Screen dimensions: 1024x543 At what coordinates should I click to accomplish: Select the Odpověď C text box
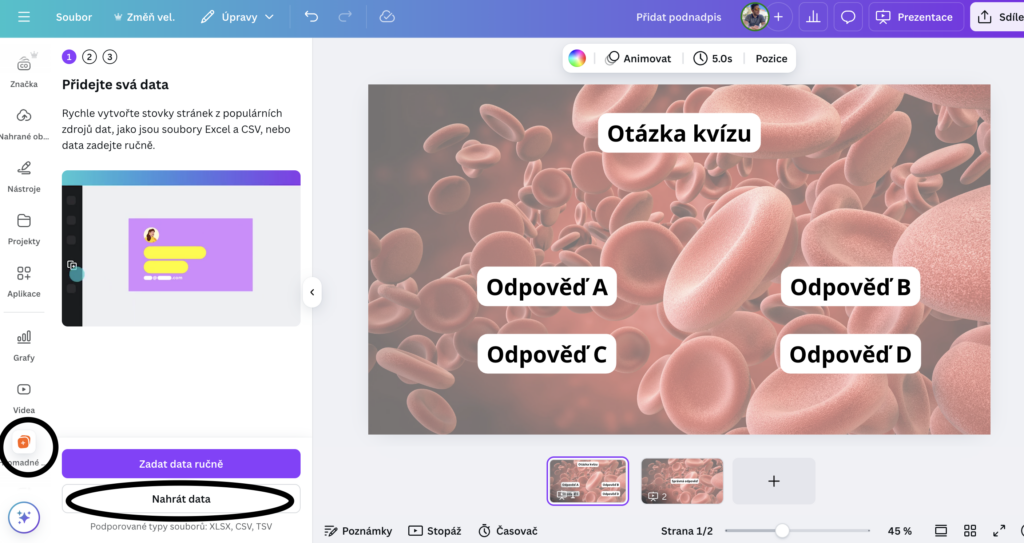pyautogui.click(x=547, y=354)
